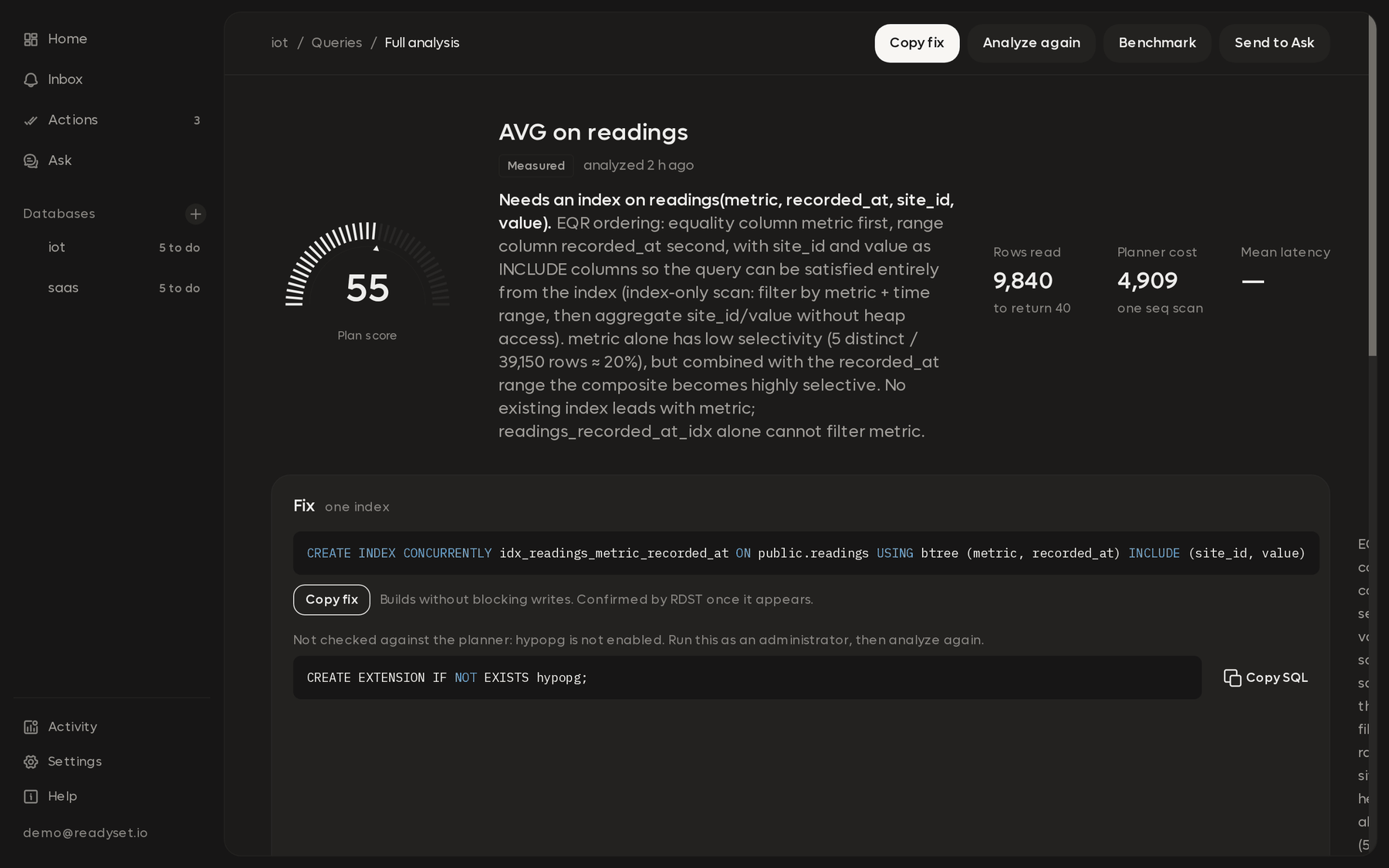Click the CREATE INDEX CONCURRENTLY code block
Image resolution: width=1389 pixels, height=868 pixels.
(806, 553)
